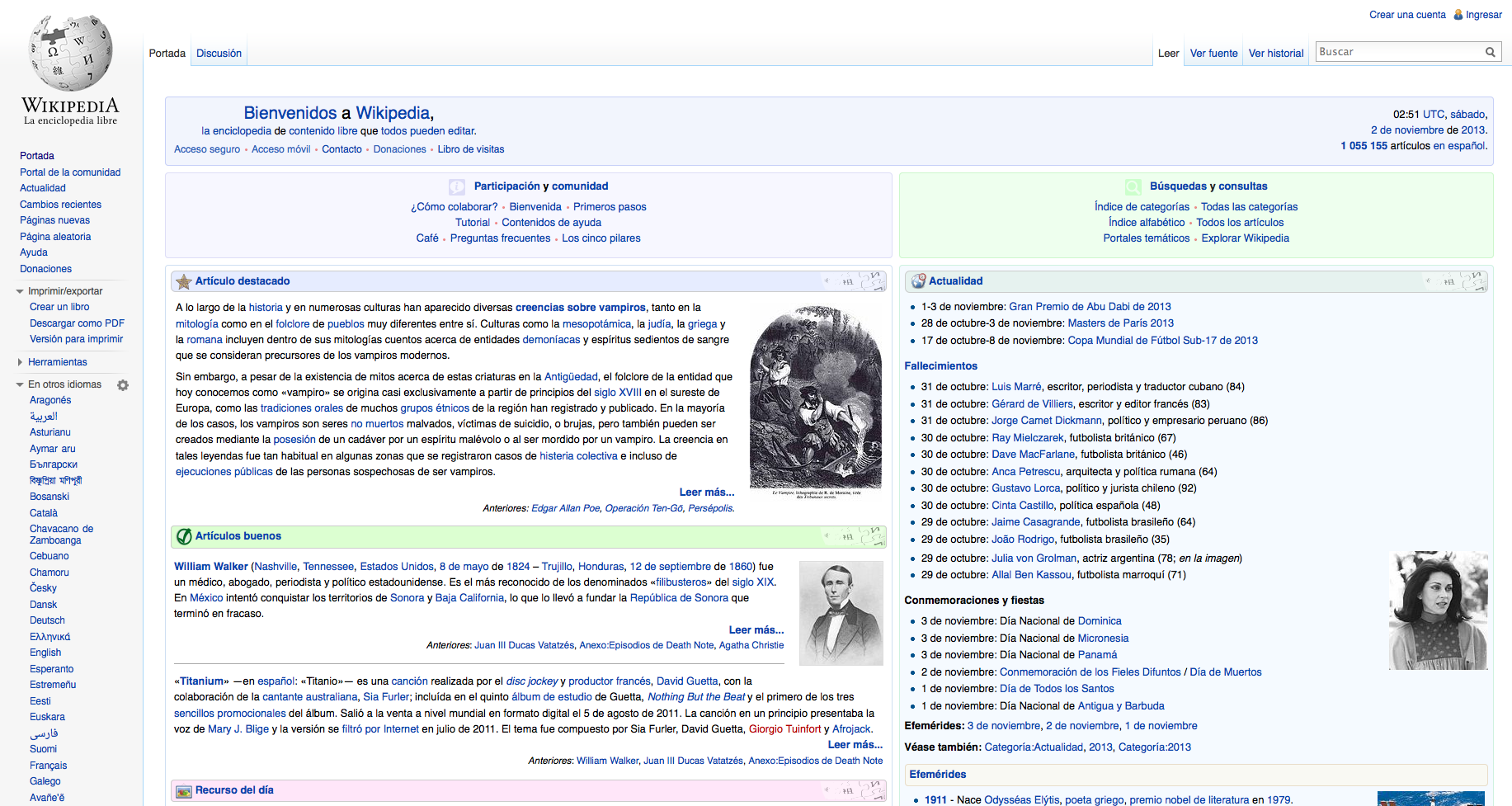Open the Ver historial tab
The width and height of the screenshot is (1512, 806).
tap(1276, 54)
